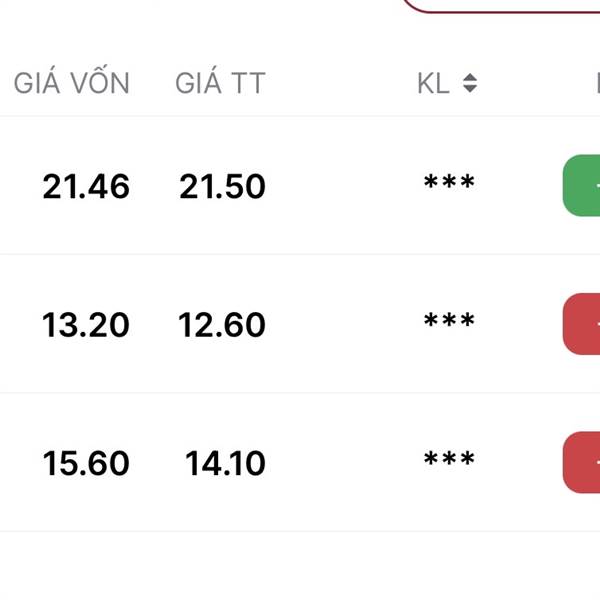The width and height of the screenshot is (600, 600).
Task: Click the cost price 21.46
Action: tap(86, 186)
